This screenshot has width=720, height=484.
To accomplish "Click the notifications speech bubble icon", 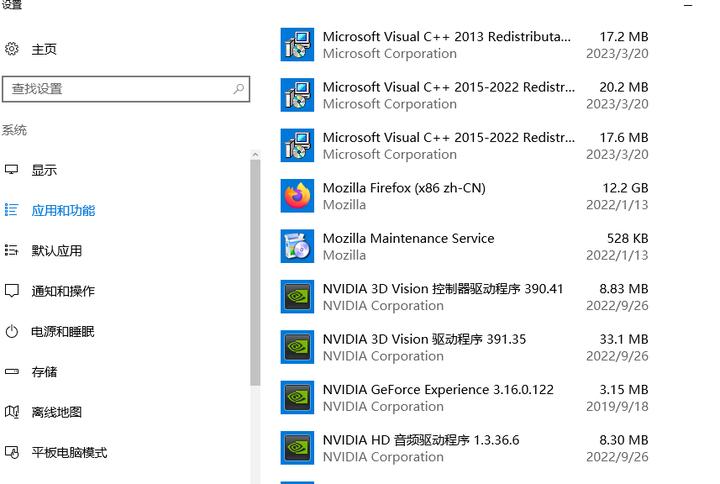I will coord(11,291).
